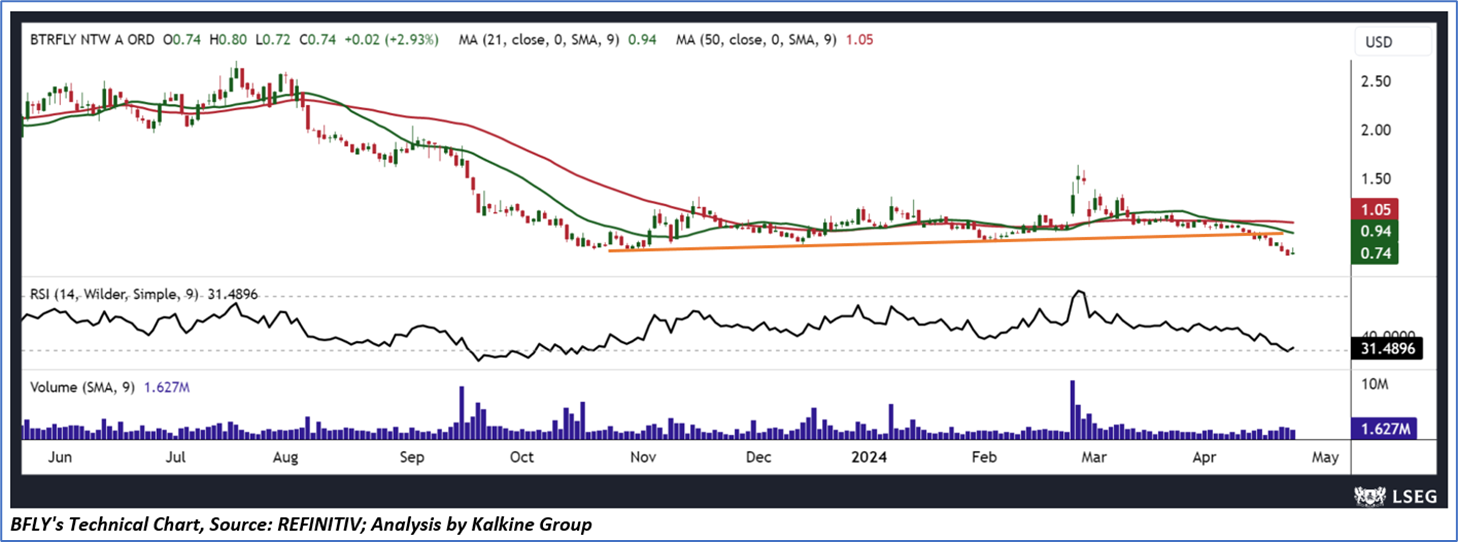Image resolution: width=1458 pixels, height=542 pixels.
Task: Click the May label on time axis
Action: pyautogui.click(x=1323, y=457)
